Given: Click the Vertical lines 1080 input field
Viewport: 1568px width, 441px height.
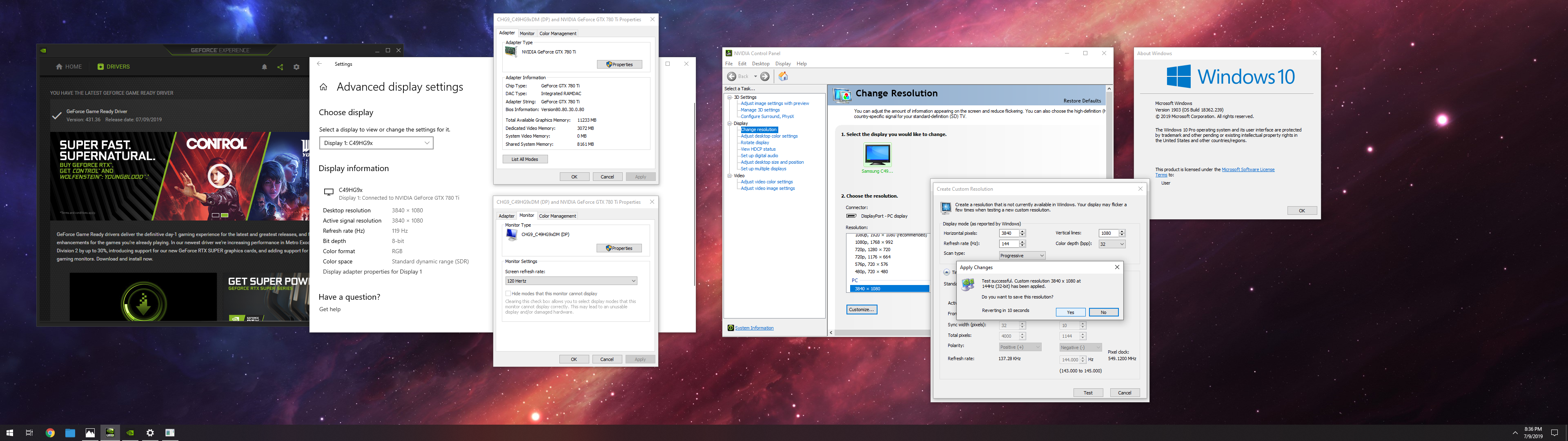Looking at the screenshot, I should click(1109, 233).
